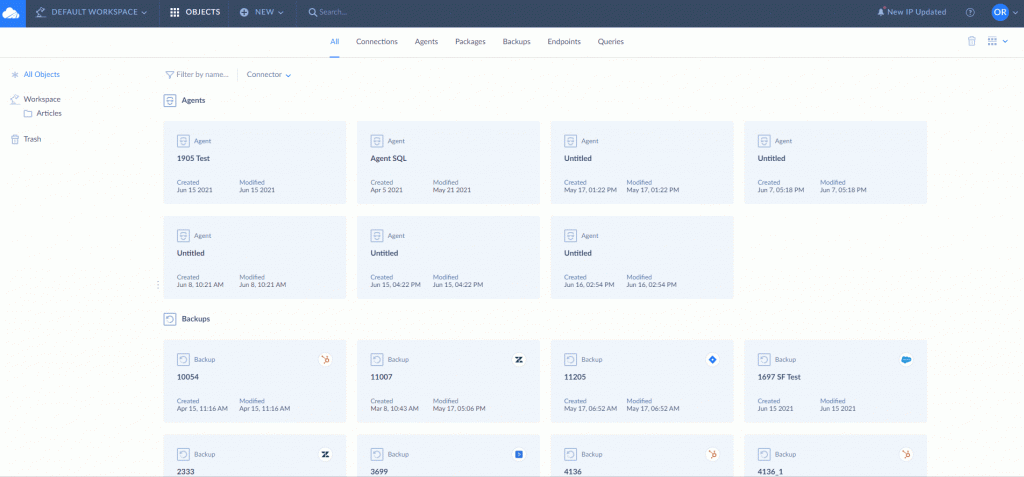Click the Zendesk icon on backup 11007
Screen dimensions: 1024x477
pos(519,359)
